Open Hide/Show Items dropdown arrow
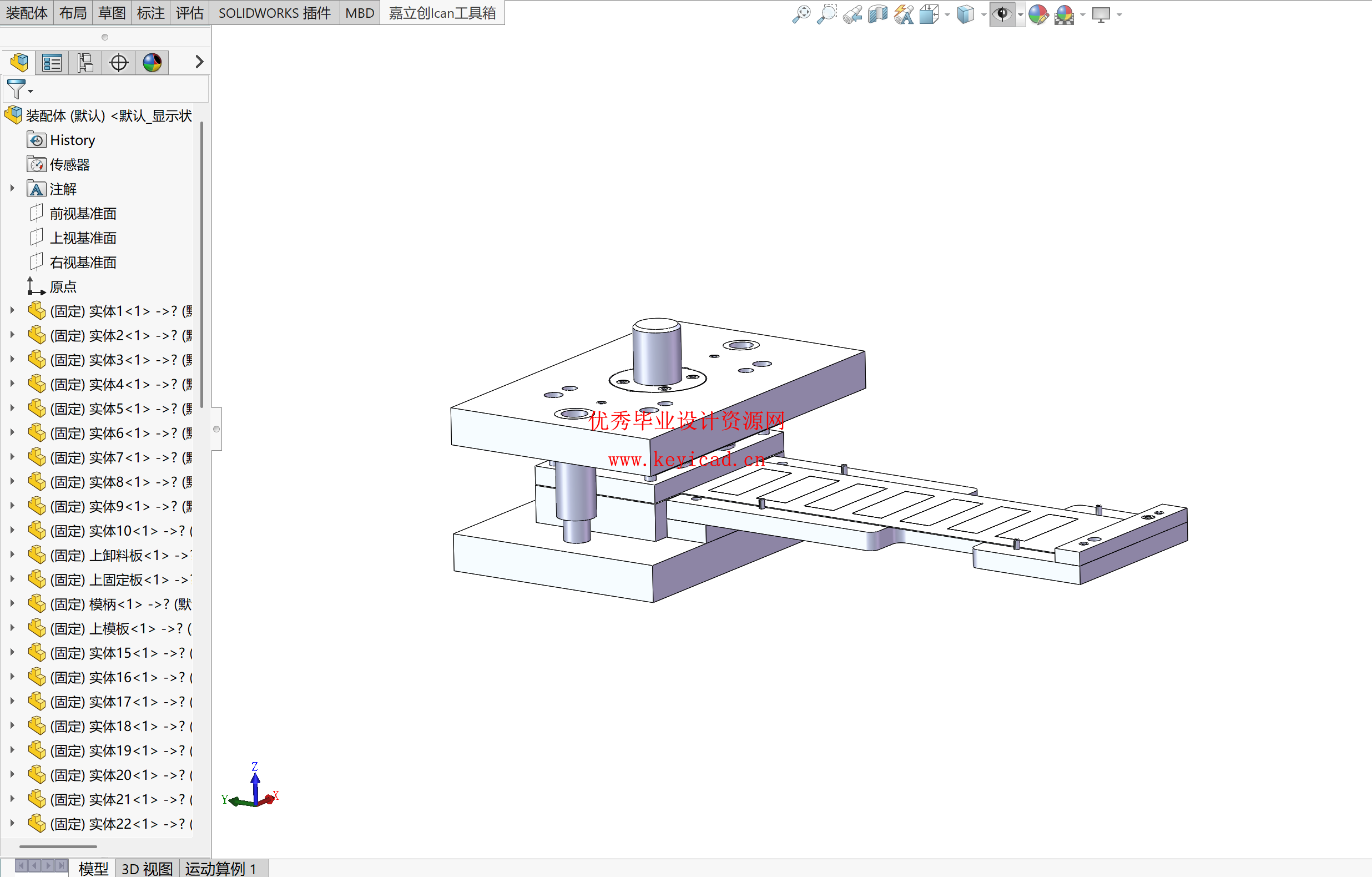Image resolution: width=1372 pixels, height=877 pixels. click(1021, 14)
